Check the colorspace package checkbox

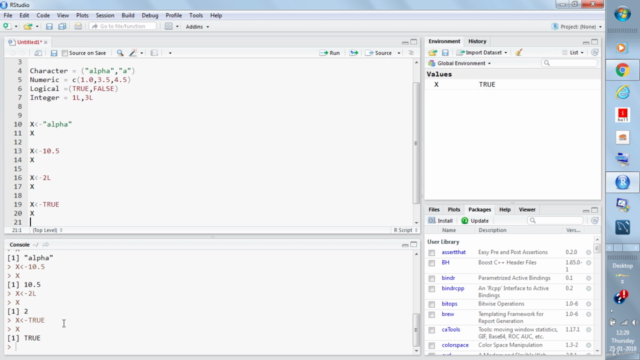click(431, 346)
